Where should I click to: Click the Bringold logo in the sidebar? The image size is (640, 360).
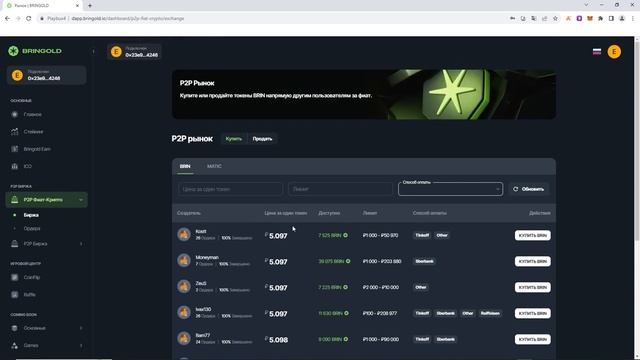click(x=35, y=51)
